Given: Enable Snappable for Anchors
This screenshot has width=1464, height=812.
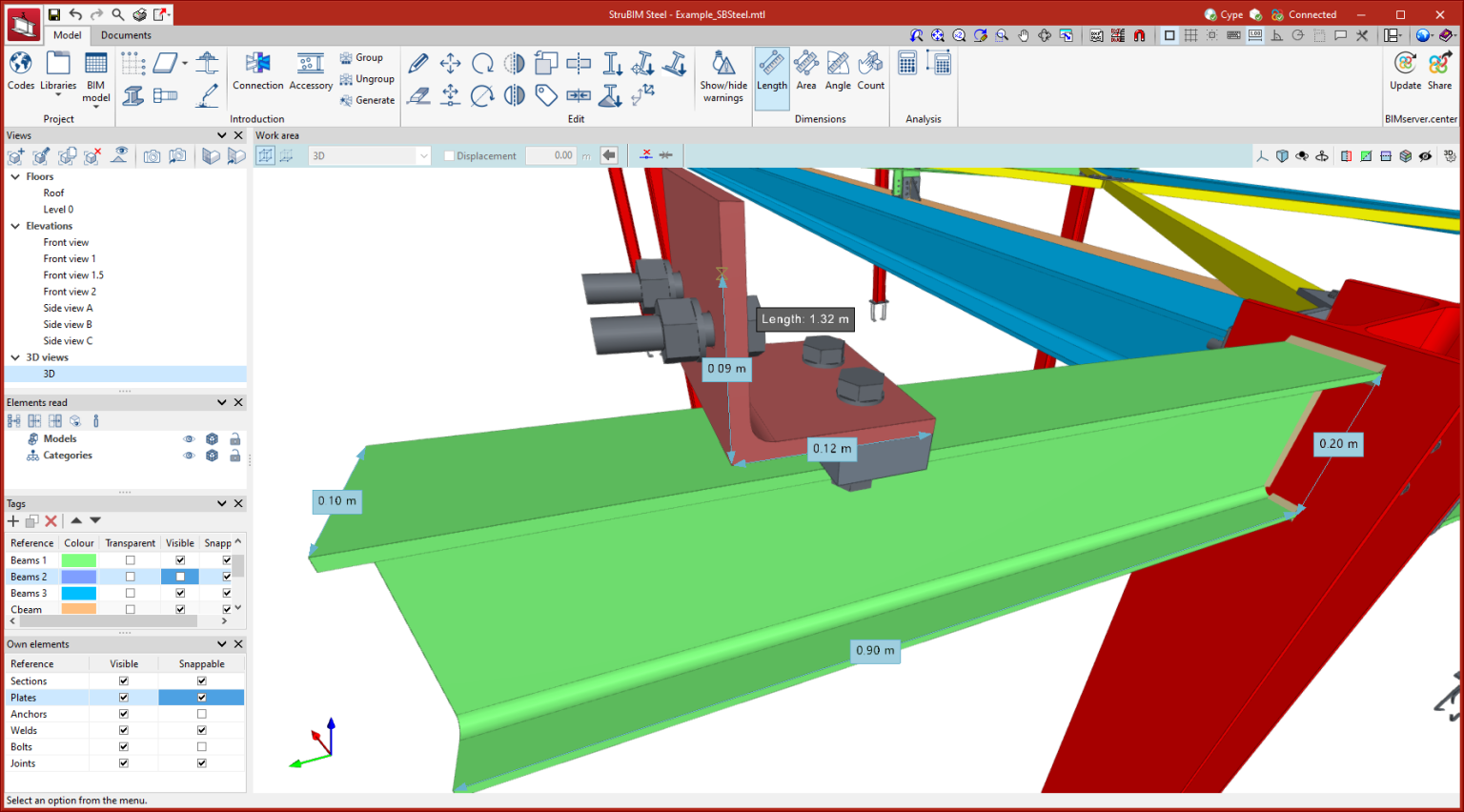Looking at the screenshot, I should [202, 714].
